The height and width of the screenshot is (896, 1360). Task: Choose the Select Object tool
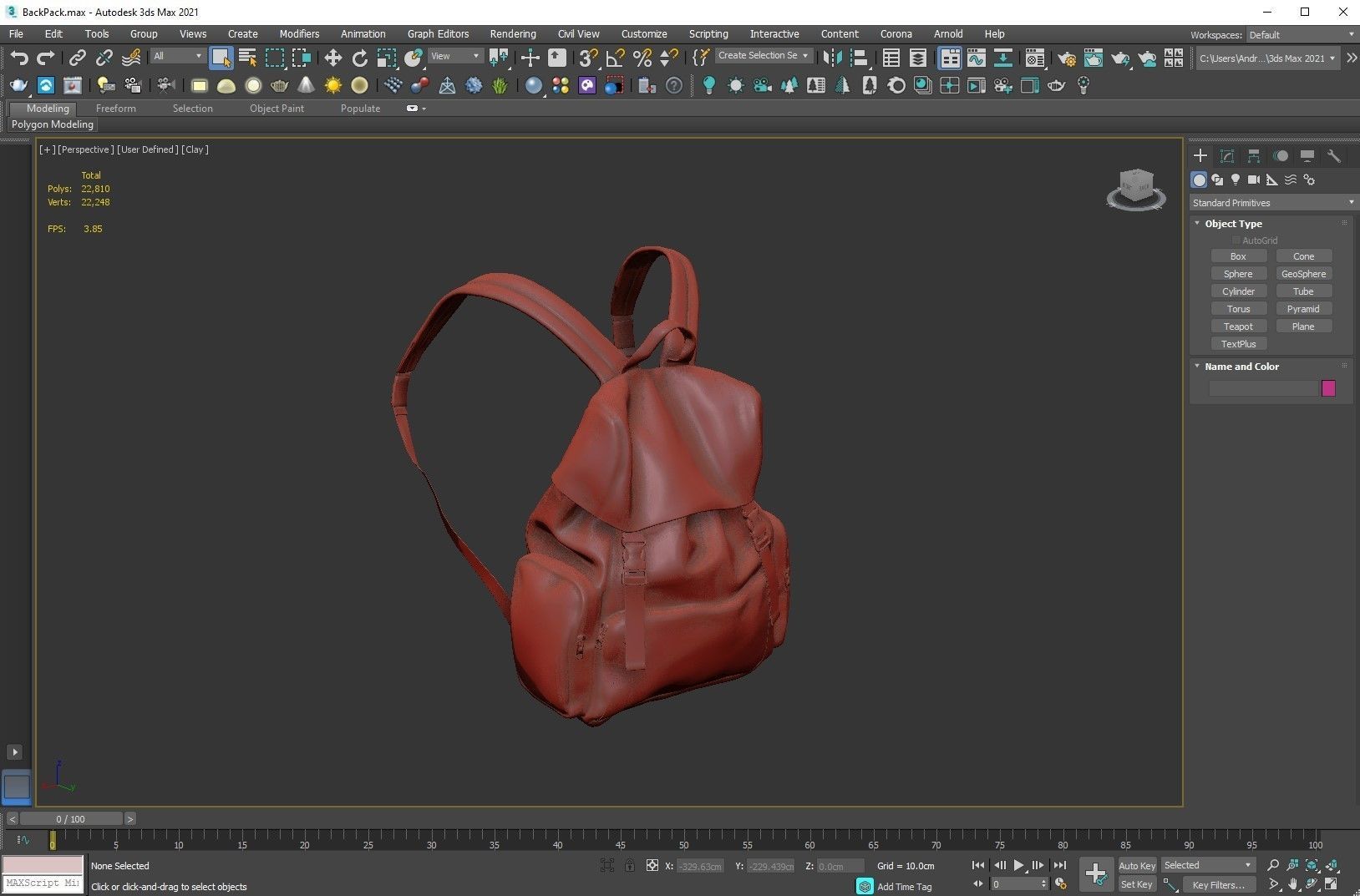[221, 58]
